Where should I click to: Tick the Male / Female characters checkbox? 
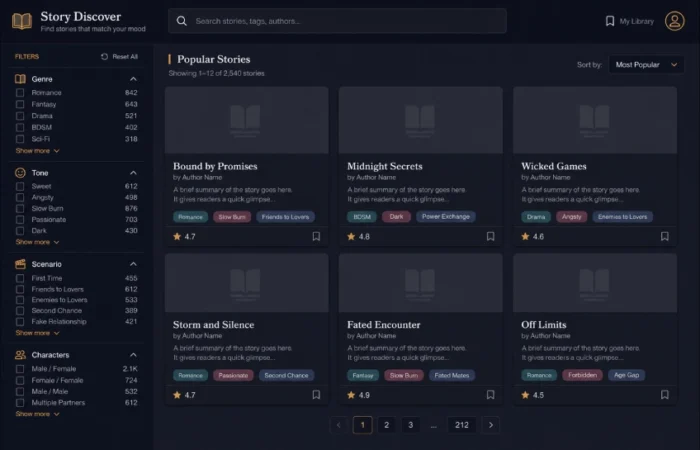[x=20, y=369]
